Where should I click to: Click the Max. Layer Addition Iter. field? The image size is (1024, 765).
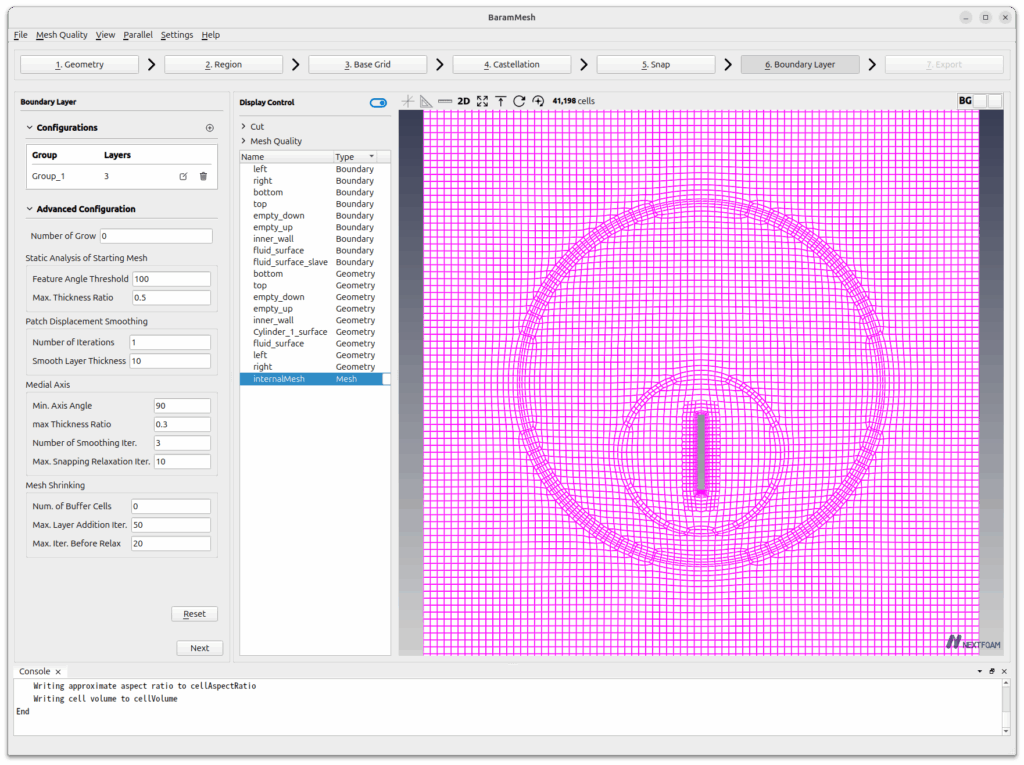[170, 525]
